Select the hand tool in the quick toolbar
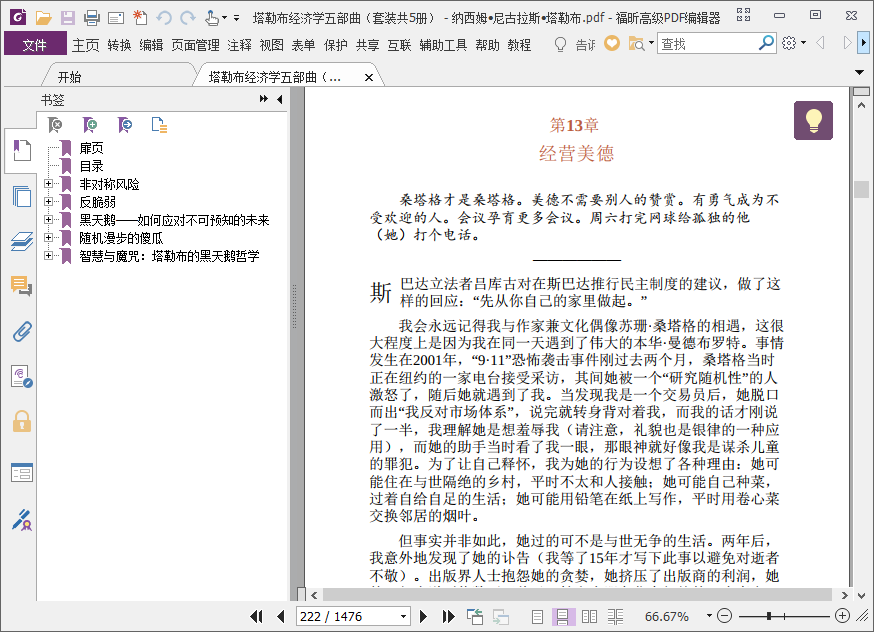This screenshot has height=632, width=874. [x=212, y=18]
